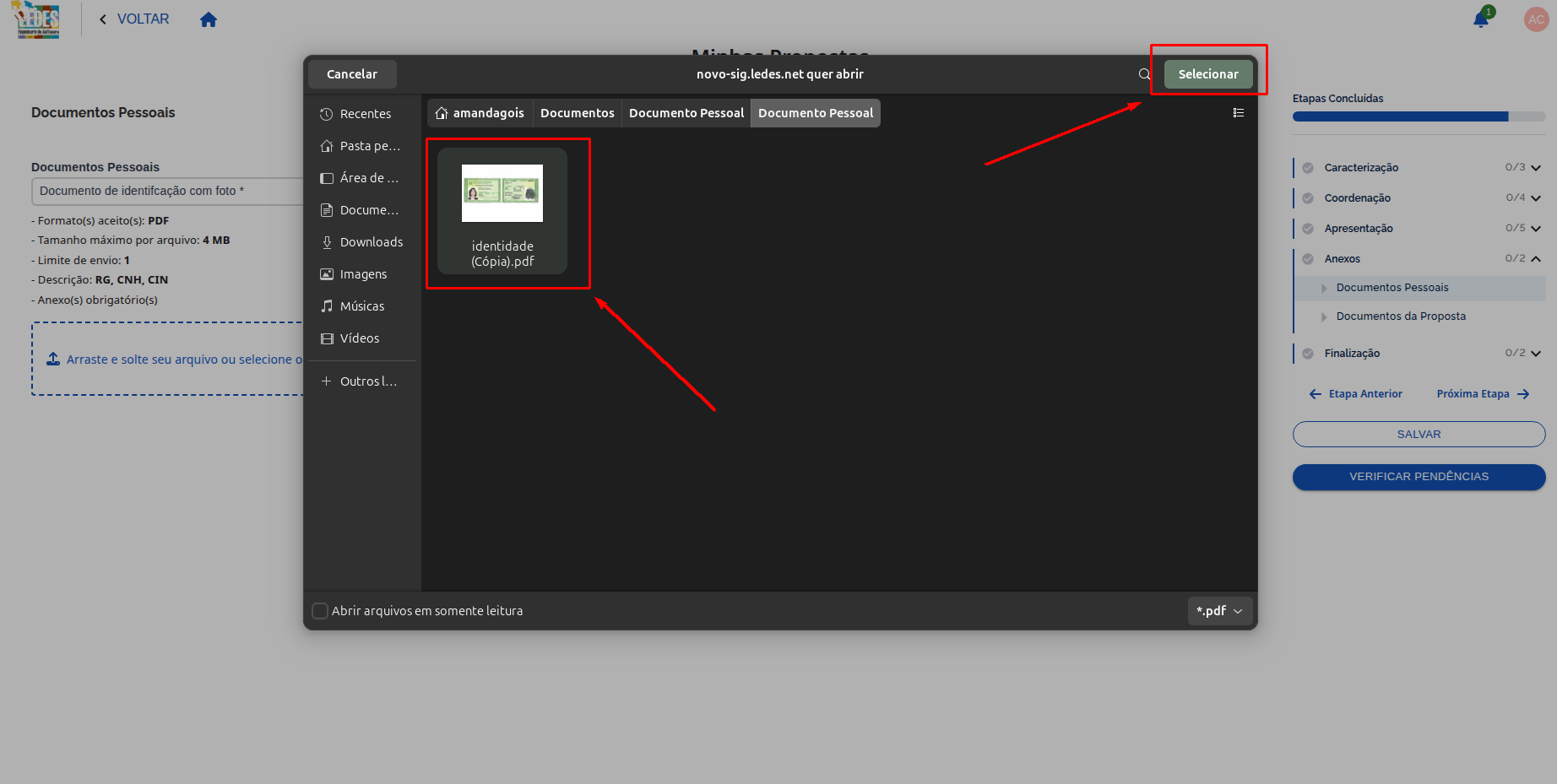Open Imagens in the sidebar
This screenshot has width=1557, height=784.
pos(363,274)
